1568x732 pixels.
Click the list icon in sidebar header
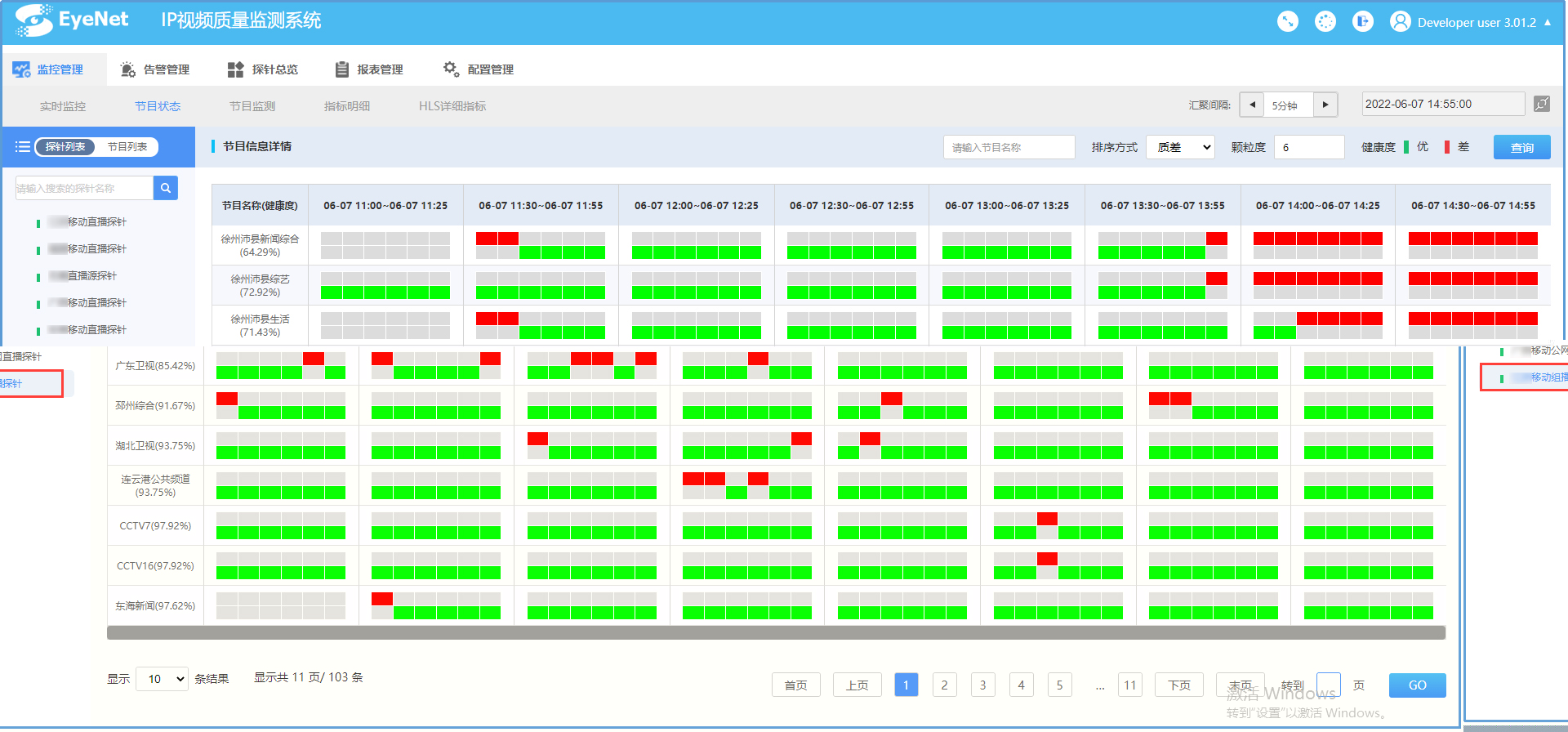tap(23, 146)
